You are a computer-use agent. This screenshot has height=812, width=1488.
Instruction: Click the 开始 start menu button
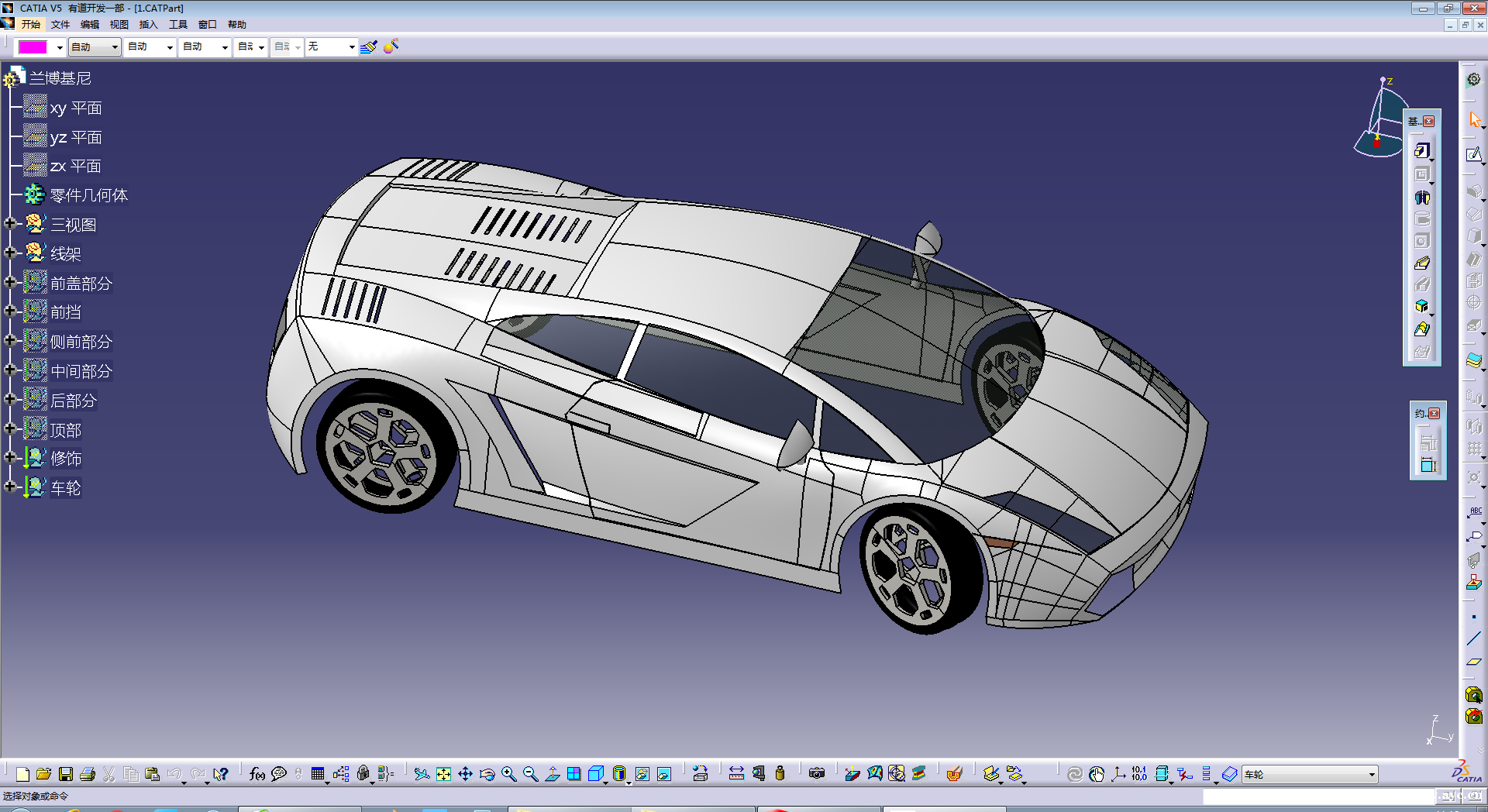coord(30,25)
